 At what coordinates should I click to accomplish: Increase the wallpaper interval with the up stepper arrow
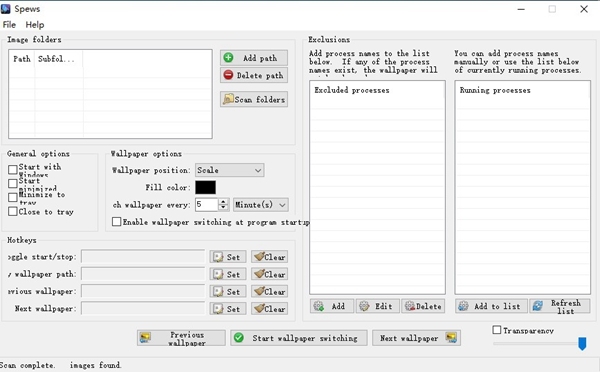(x=224, y=201)
